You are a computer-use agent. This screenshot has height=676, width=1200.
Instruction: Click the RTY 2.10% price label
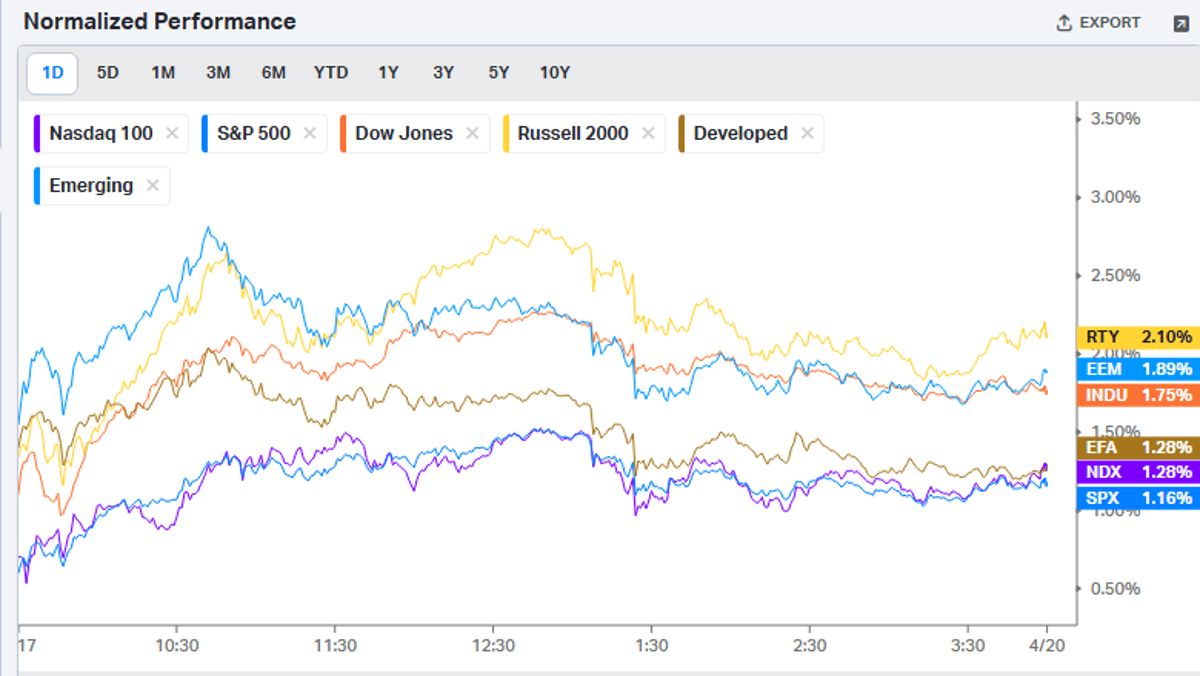coord(1136,337)
